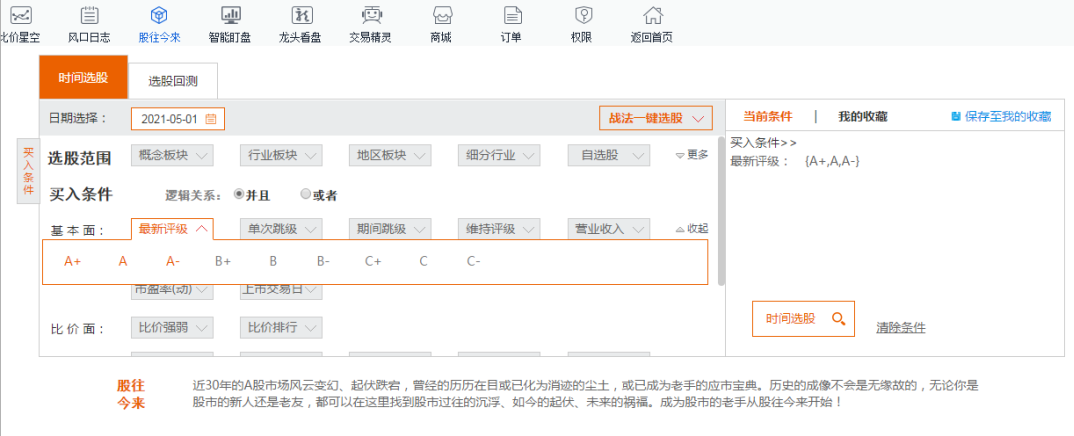This screenshot has width=1074, height=436.
Task: Expand 更多 stock range options
Action: [692, 155]
